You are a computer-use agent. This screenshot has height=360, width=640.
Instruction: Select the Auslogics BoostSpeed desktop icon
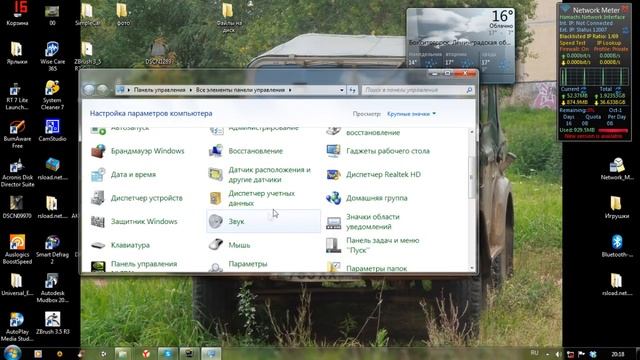point(17,249)
